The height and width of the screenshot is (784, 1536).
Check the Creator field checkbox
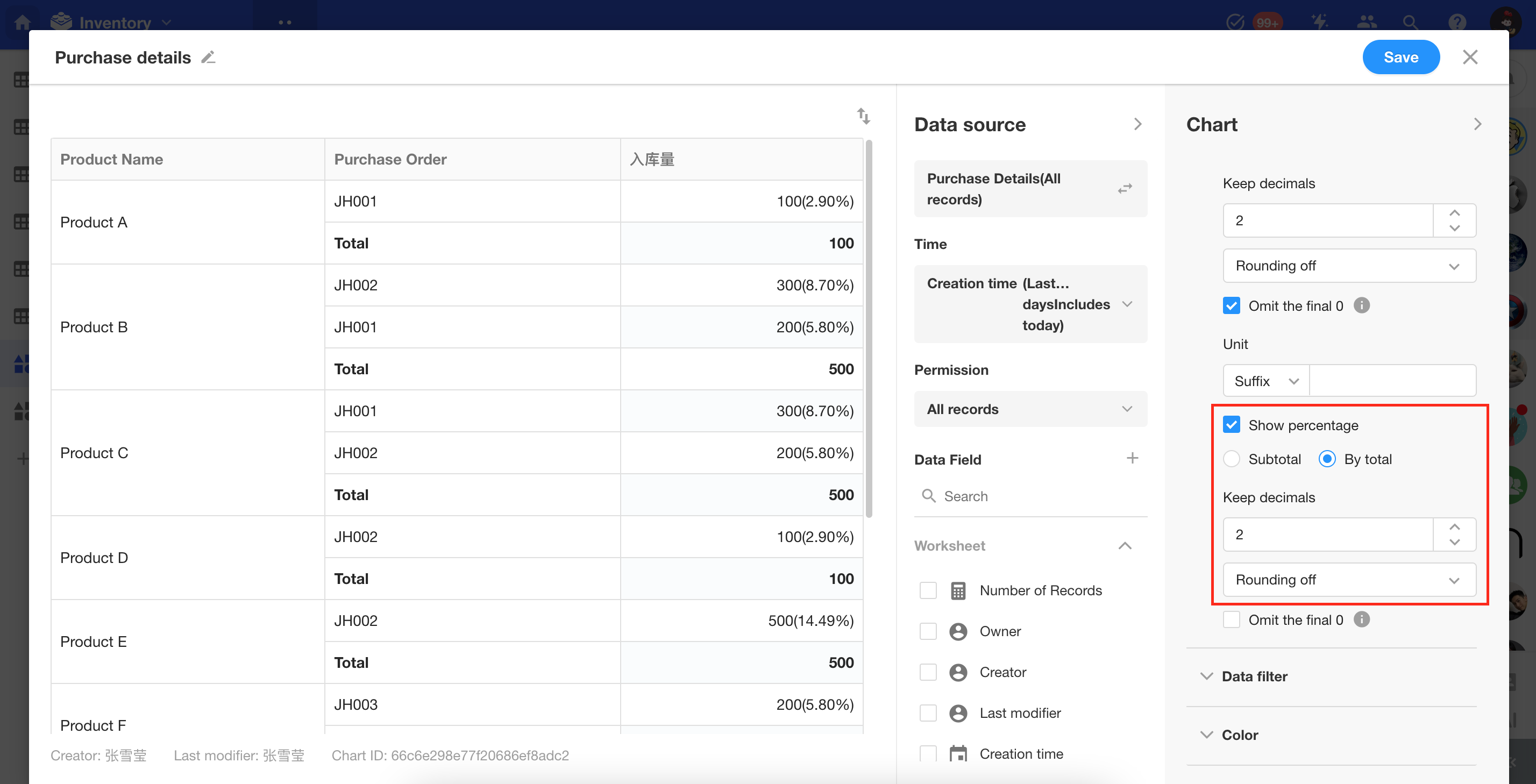pyautogui.click(x=928, y=672)
